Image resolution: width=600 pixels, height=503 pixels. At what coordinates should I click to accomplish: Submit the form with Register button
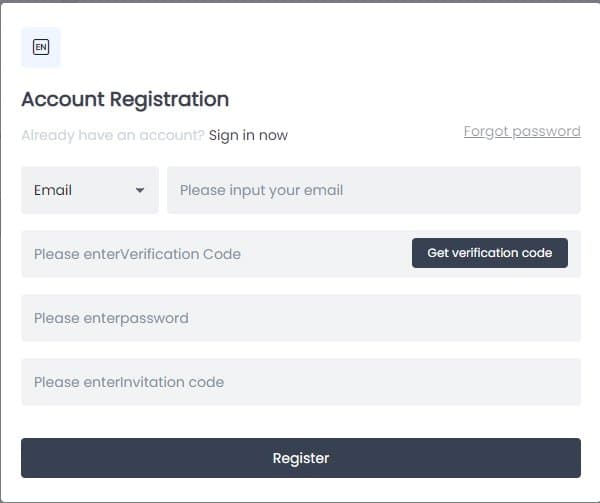[x=300, y=458]
